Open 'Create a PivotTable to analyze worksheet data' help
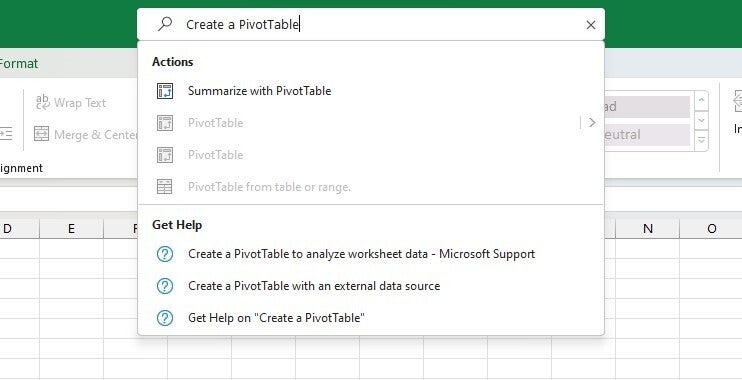Image resolution: width=742 pixels, height=380 pixels. coord(371,254)
